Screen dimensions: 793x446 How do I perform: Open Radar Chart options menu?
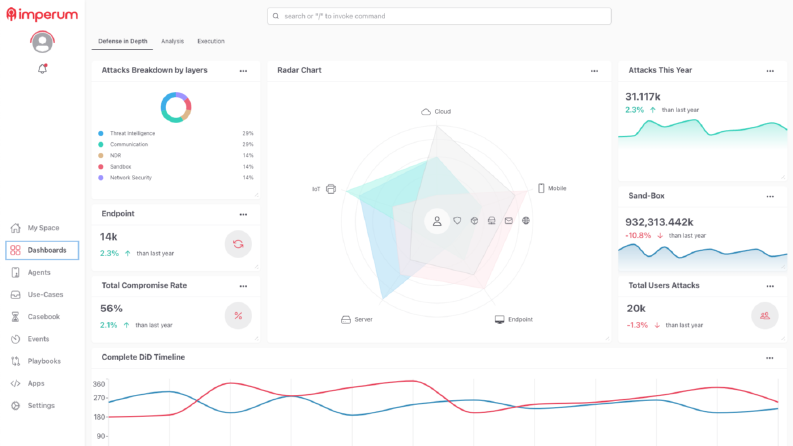(x=594, y=71)
